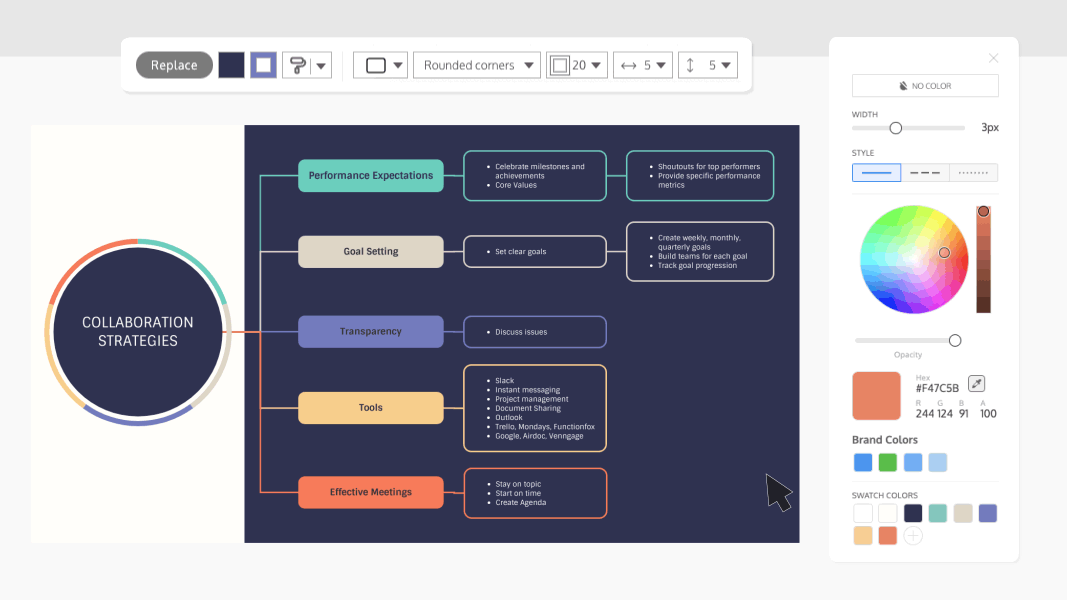Select the solid line style
Image resolution: width=1067 pixels, height=600 pixels.
(x=876, y=172)
